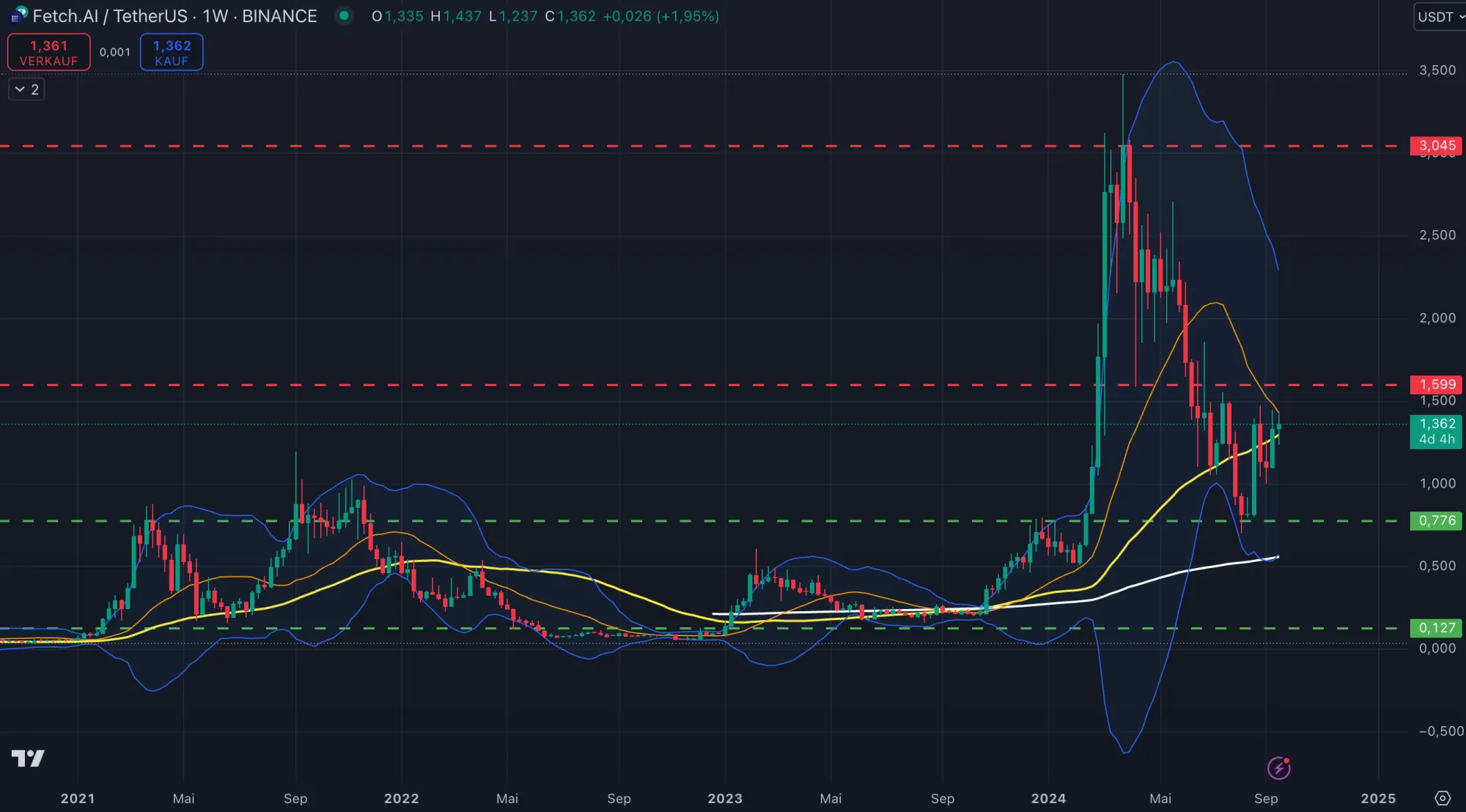Screen dimensions: 1466x812
Task: Click the 0,001 spread value
Action: click(115, 52)
